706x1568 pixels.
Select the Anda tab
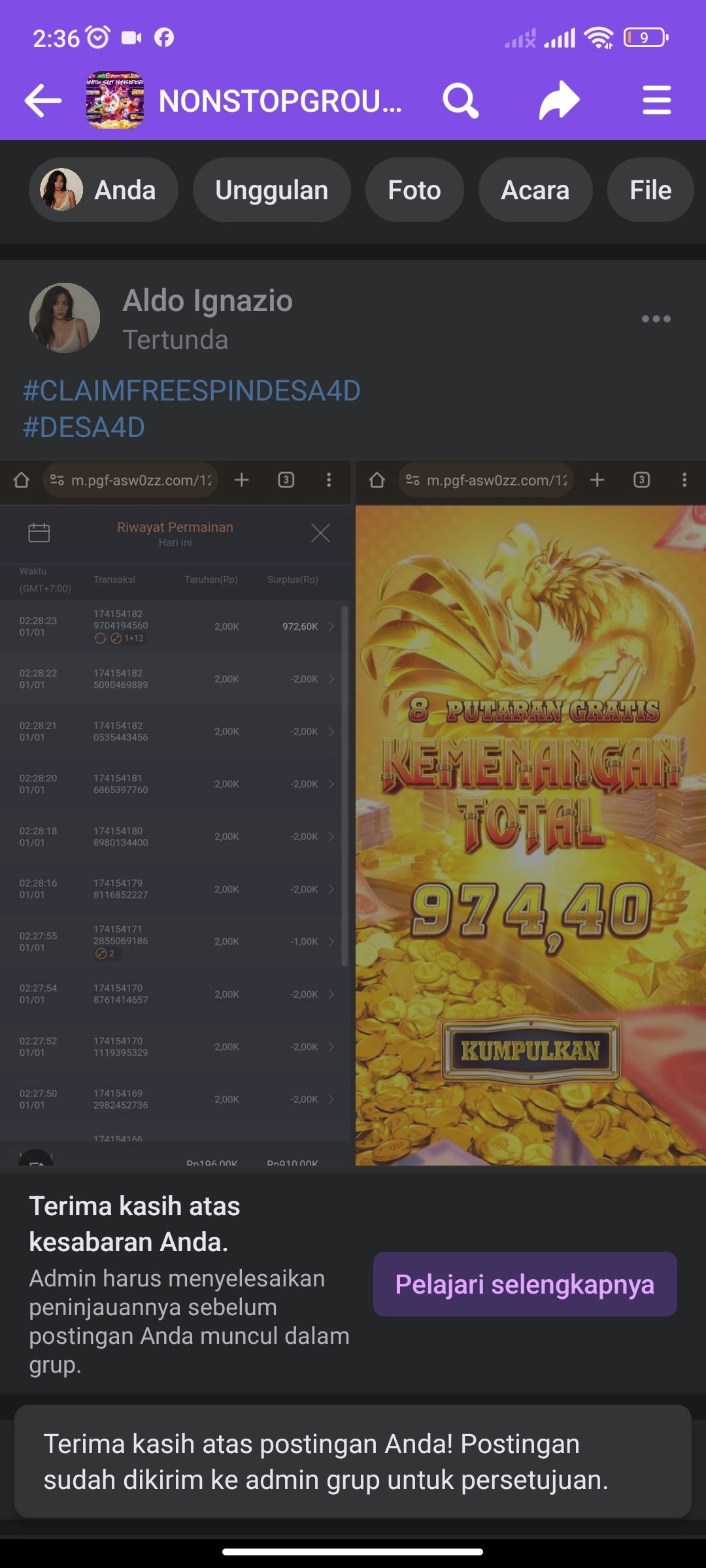103,190
